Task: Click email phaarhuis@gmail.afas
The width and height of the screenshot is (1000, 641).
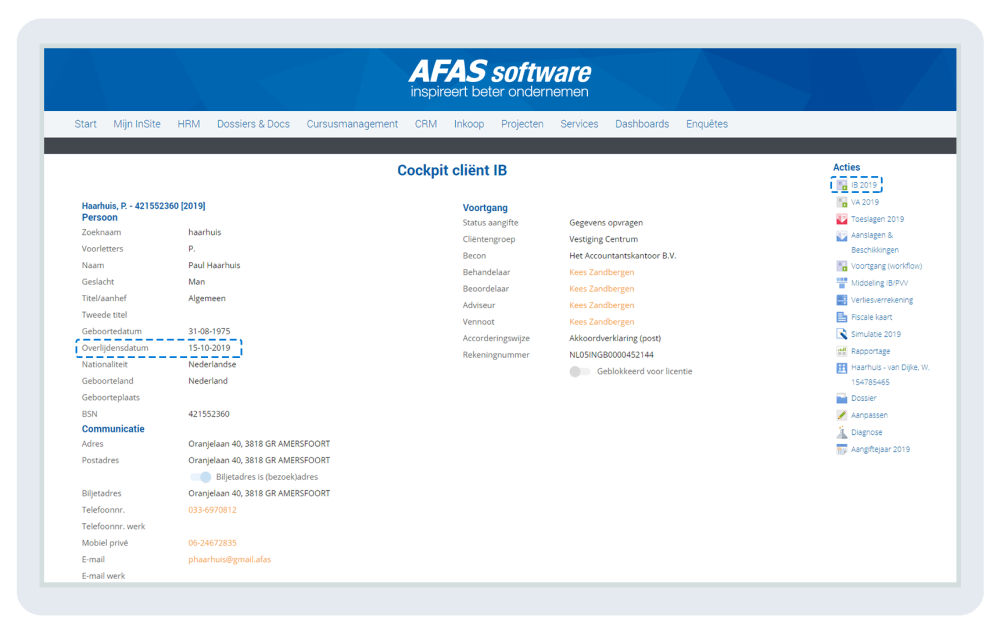Action: click(230, 560)
